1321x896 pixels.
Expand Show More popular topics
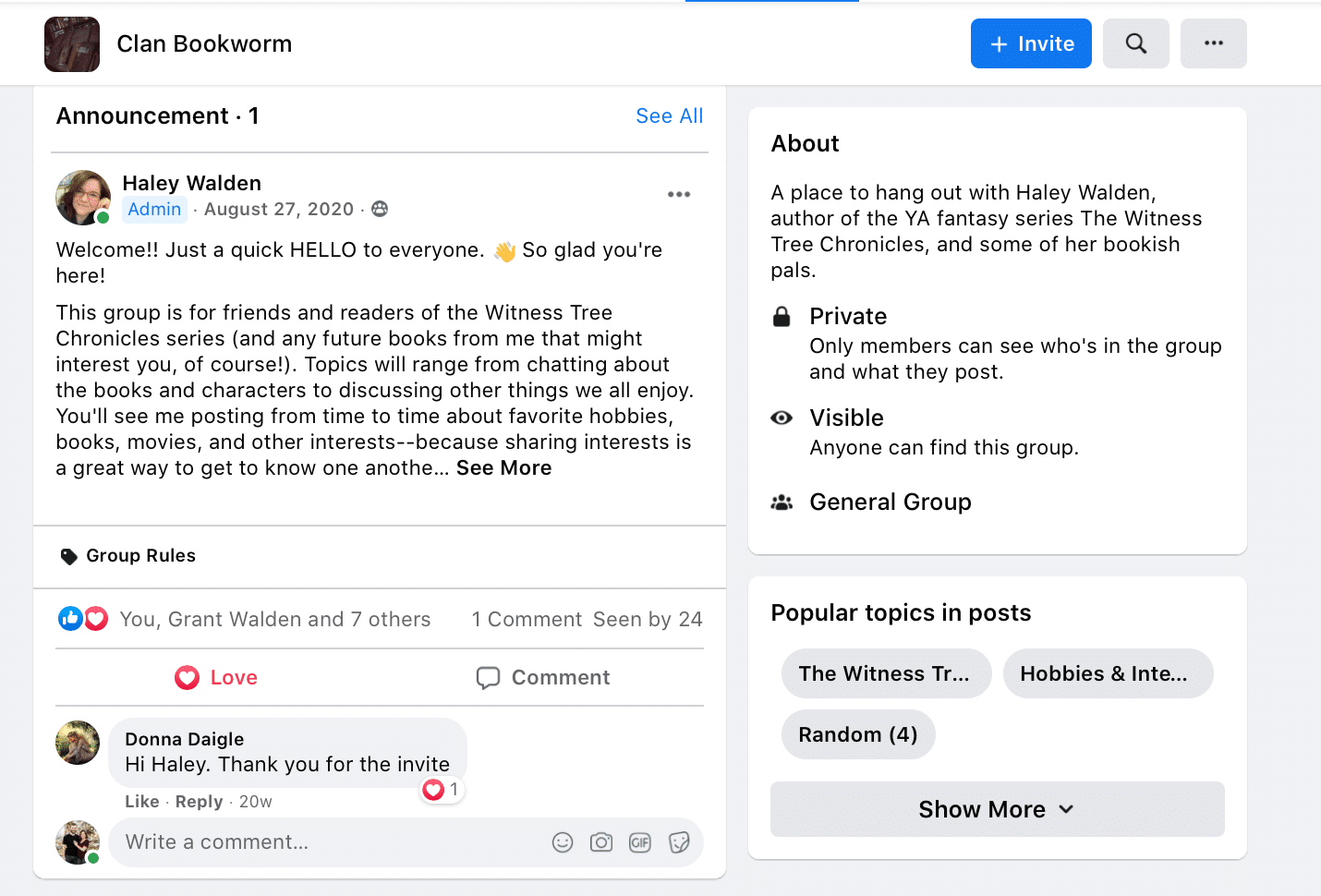coord(997,809)
